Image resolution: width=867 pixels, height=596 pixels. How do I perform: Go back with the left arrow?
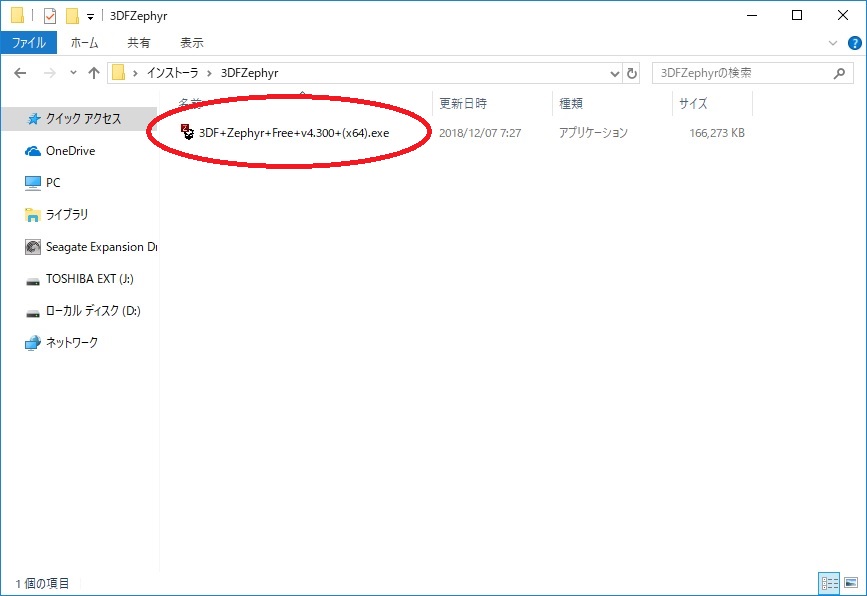pyautogui.click(x=20, y=73)
